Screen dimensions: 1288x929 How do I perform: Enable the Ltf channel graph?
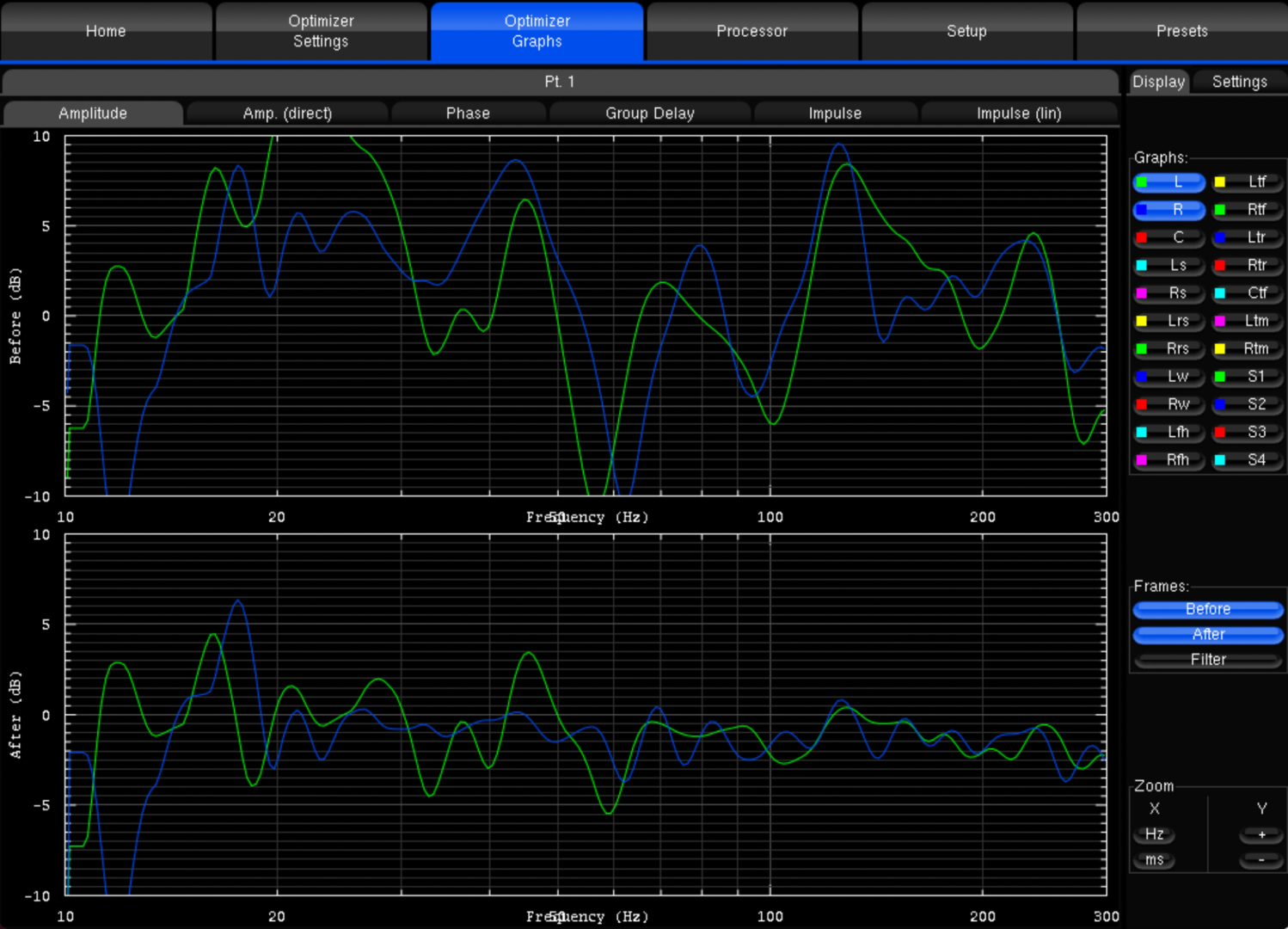point(1248,182)
